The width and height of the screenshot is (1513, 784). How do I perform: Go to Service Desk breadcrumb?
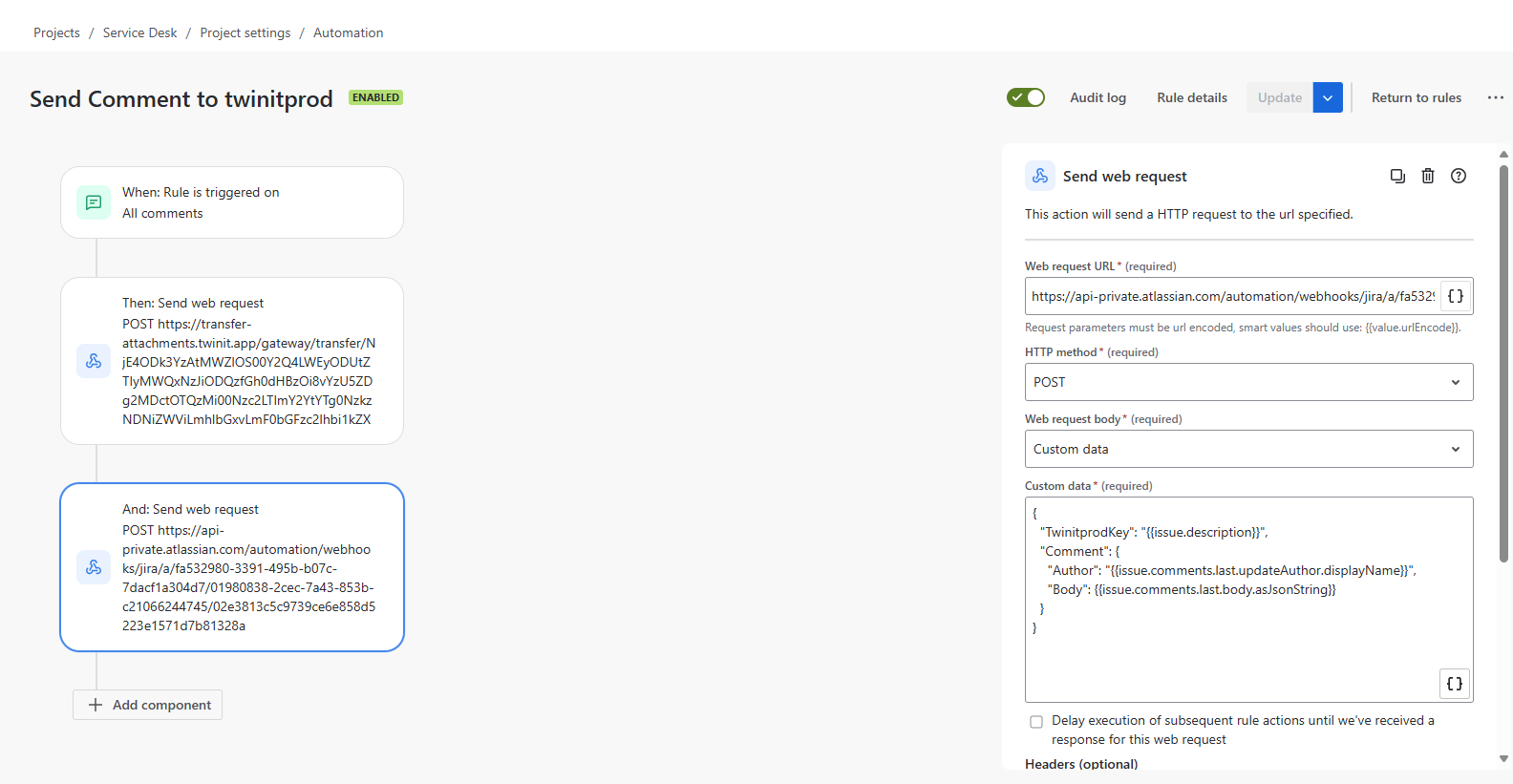click(139, 32)
